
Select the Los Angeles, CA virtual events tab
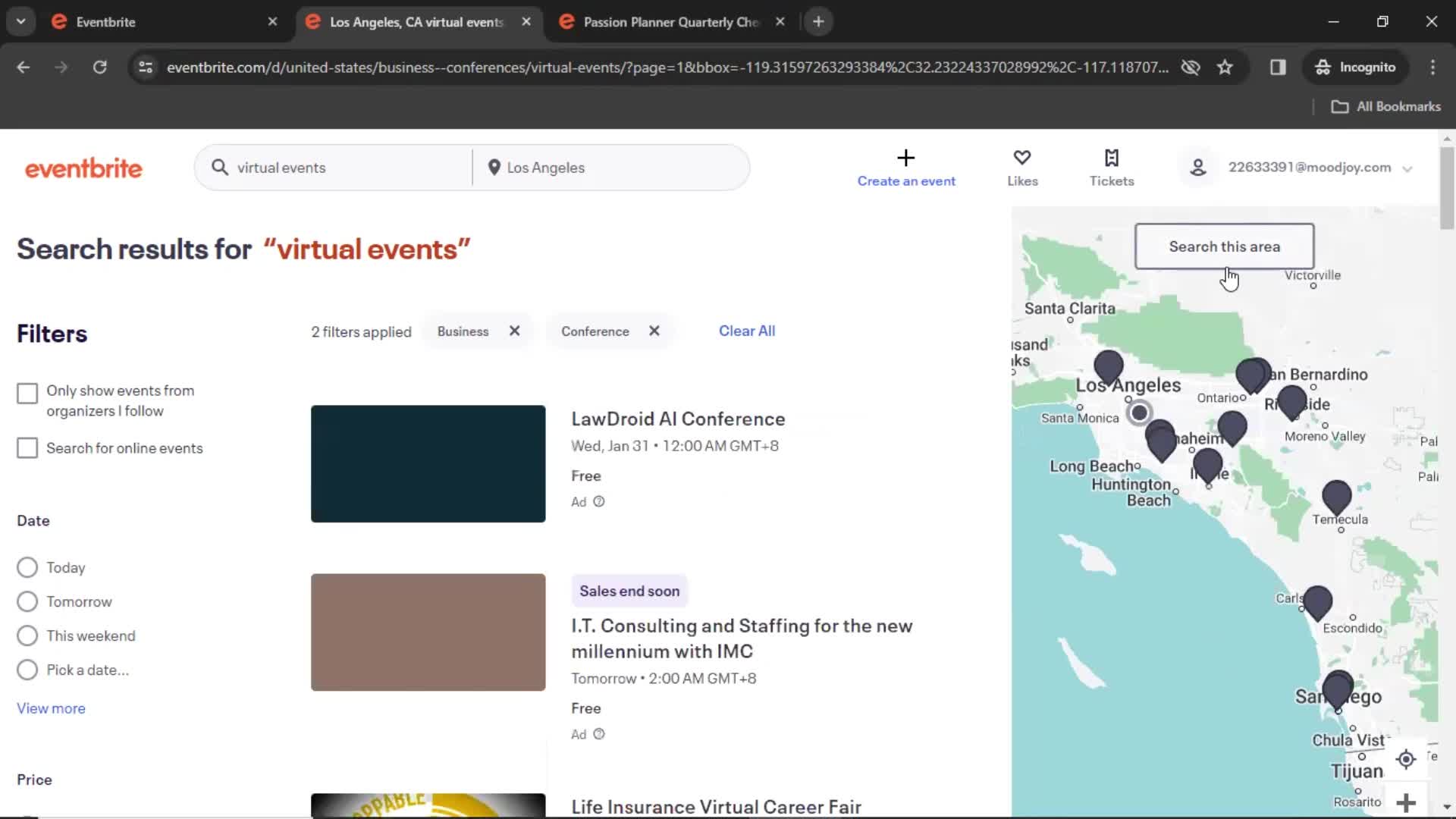pyautogui.click(x=416, y=22)
